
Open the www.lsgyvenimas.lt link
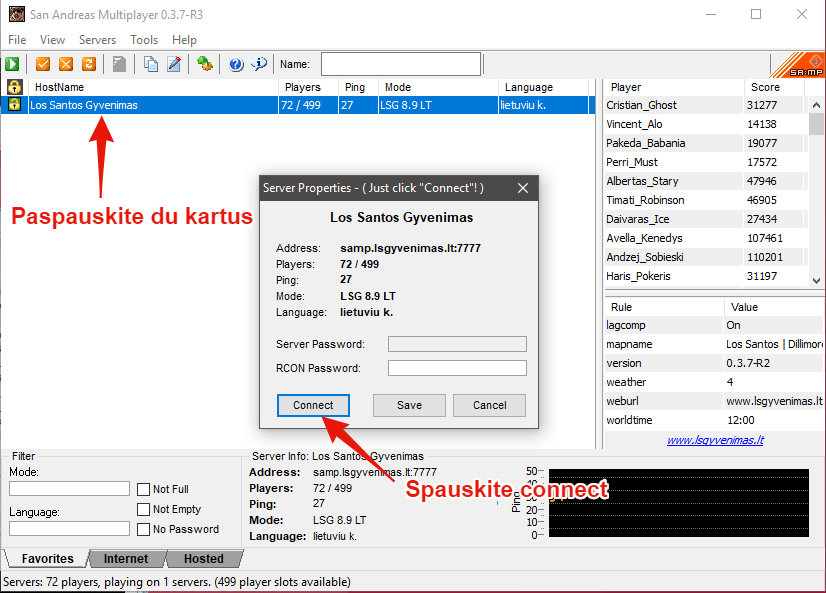[x=715, y=439]
